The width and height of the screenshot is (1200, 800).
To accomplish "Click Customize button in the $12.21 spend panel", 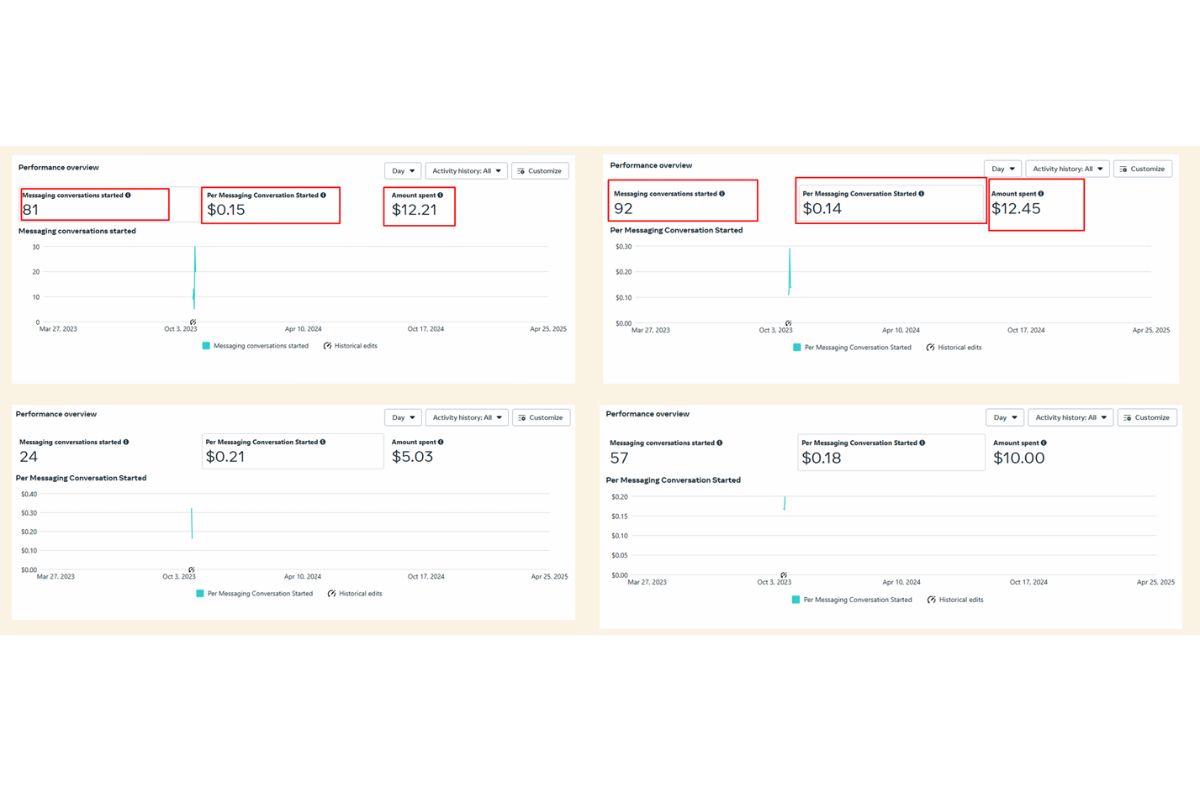I will 540,171.
